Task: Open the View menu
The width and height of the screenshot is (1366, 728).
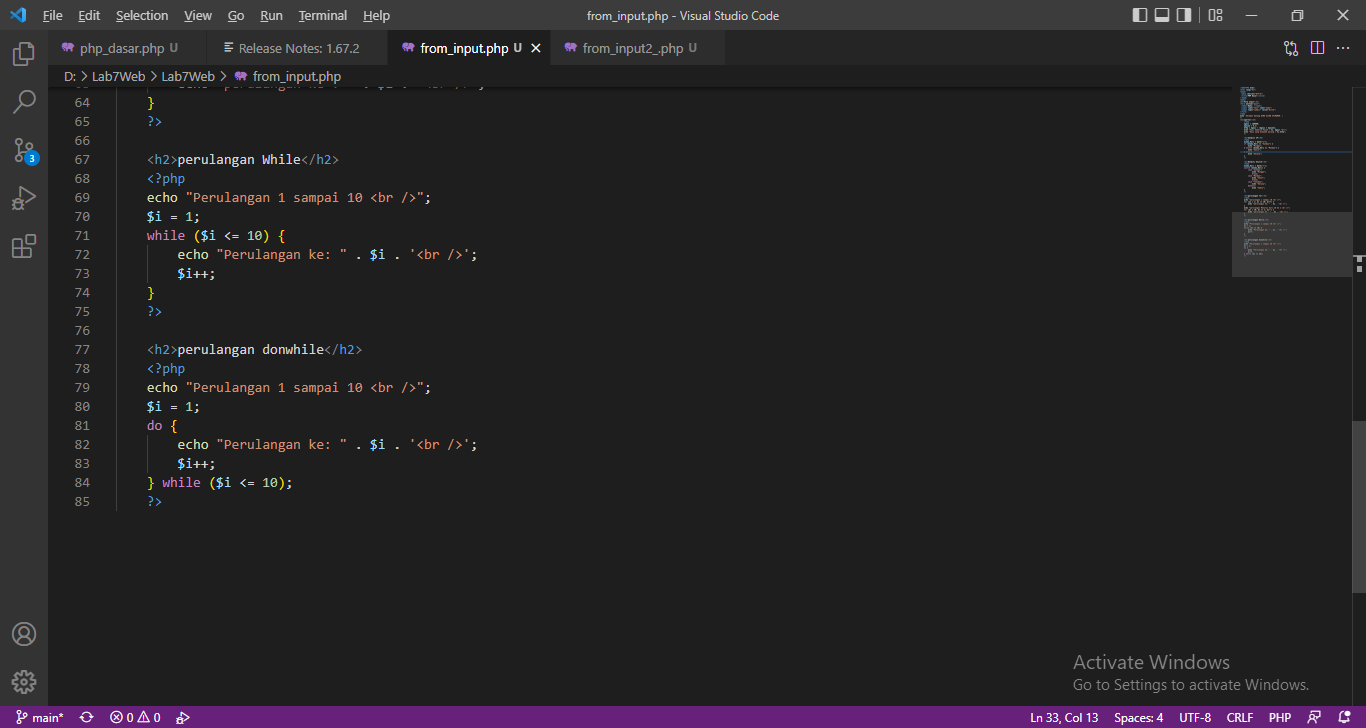Action: [198, 15]
